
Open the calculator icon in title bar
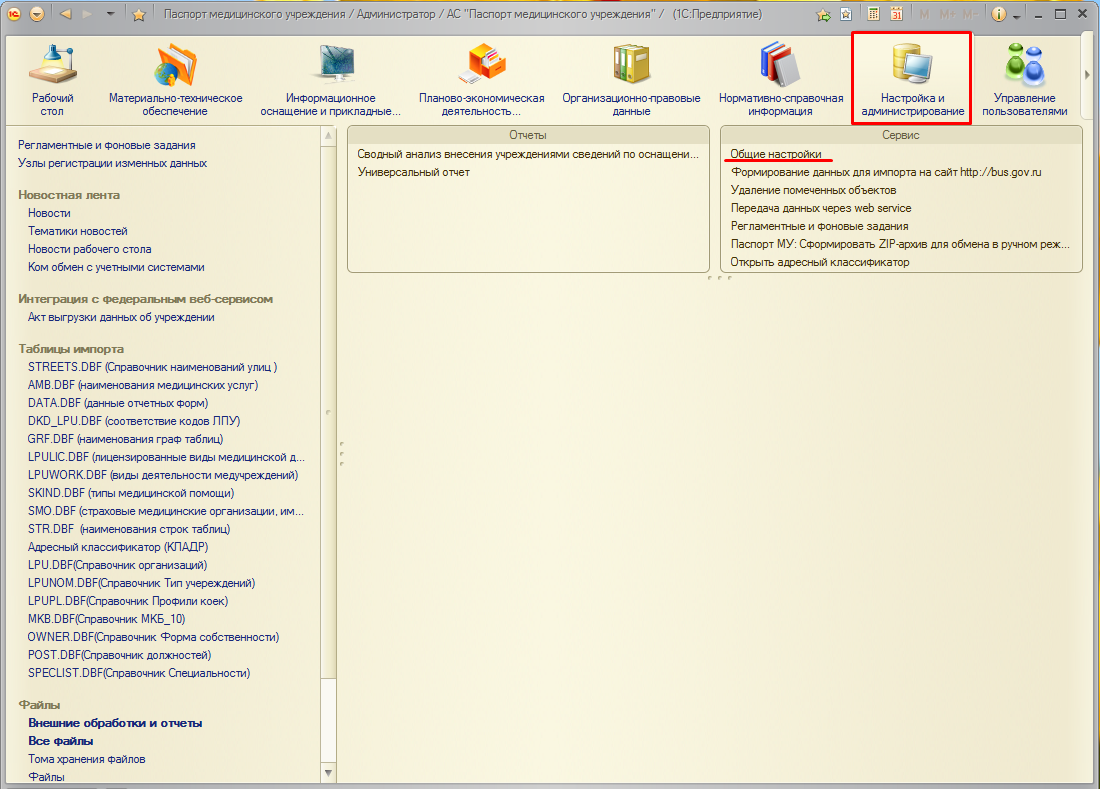pos(873,14)
